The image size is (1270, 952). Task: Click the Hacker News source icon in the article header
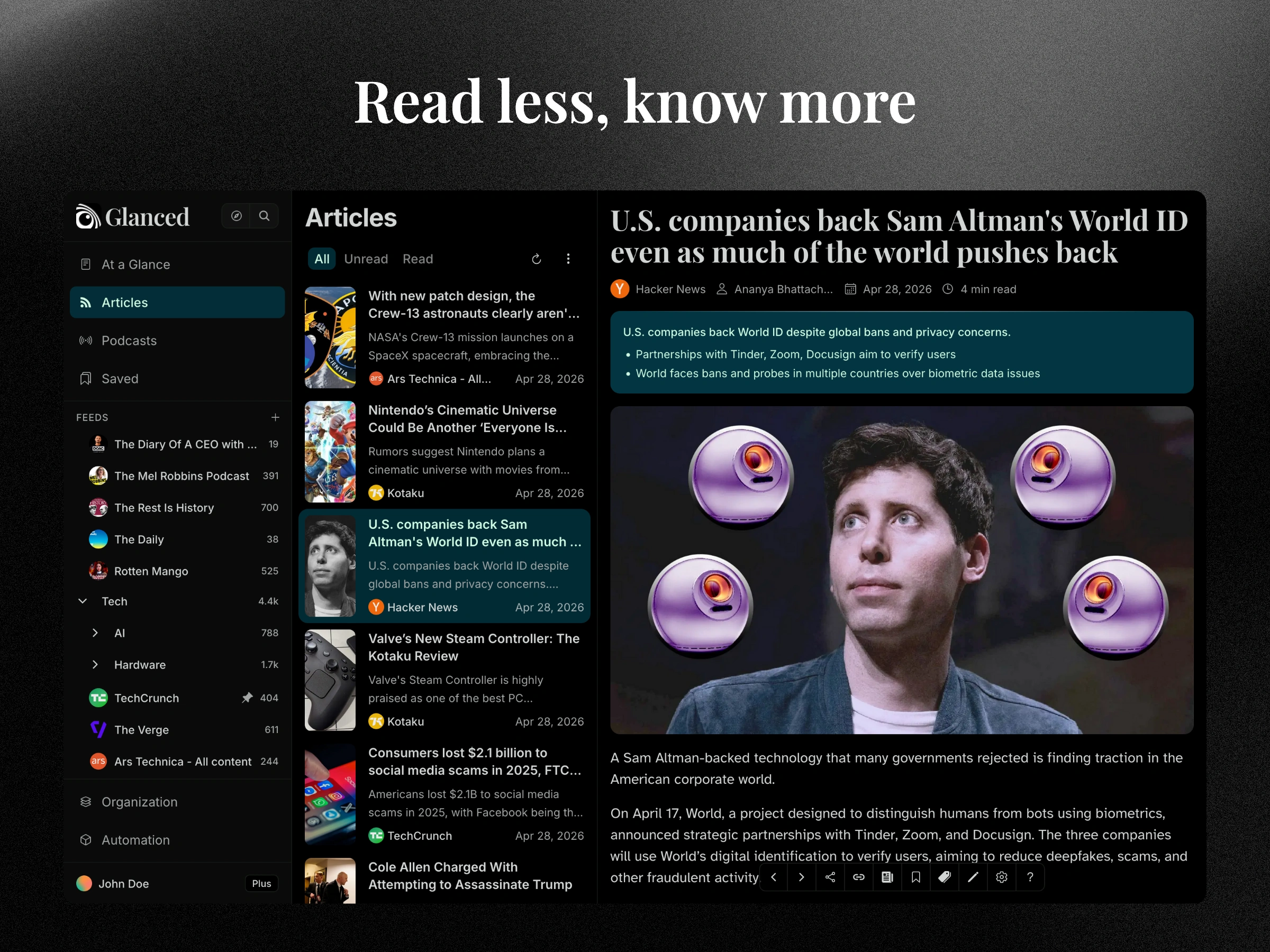coord(620,289)
